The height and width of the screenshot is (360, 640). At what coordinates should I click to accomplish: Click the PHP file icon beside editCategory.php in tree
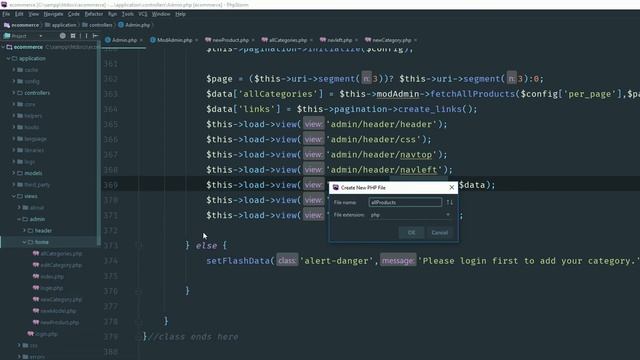click(36, 265)
